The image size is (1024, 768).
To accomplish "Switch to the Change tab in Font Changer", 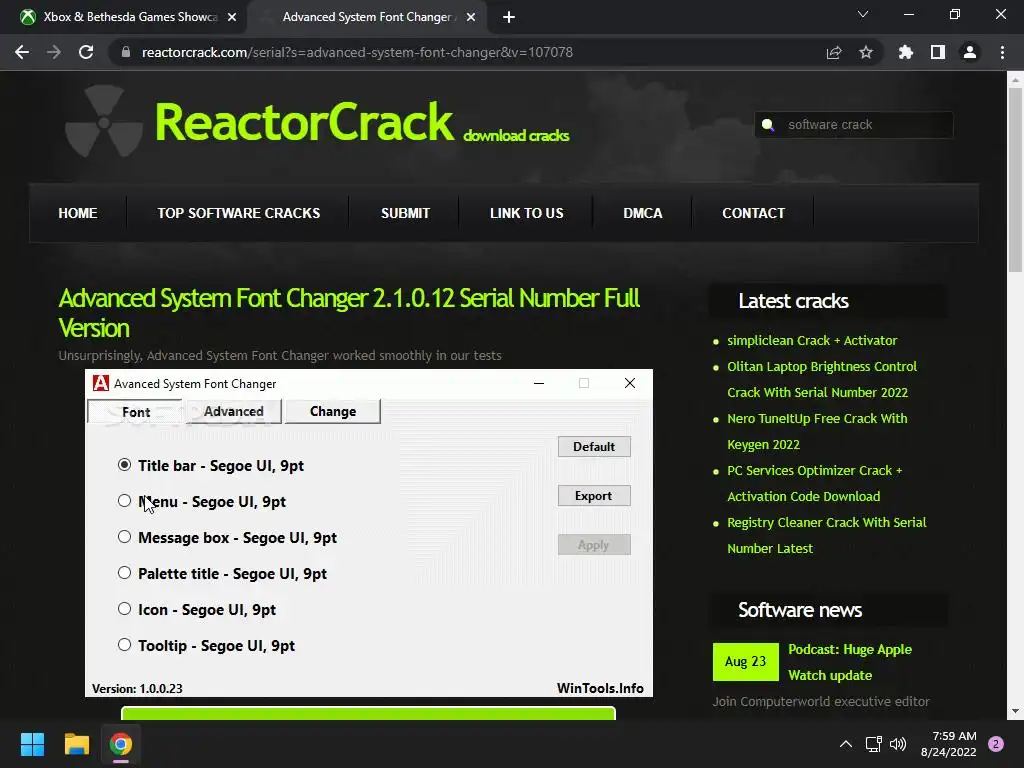I will (x=332, y=411).
